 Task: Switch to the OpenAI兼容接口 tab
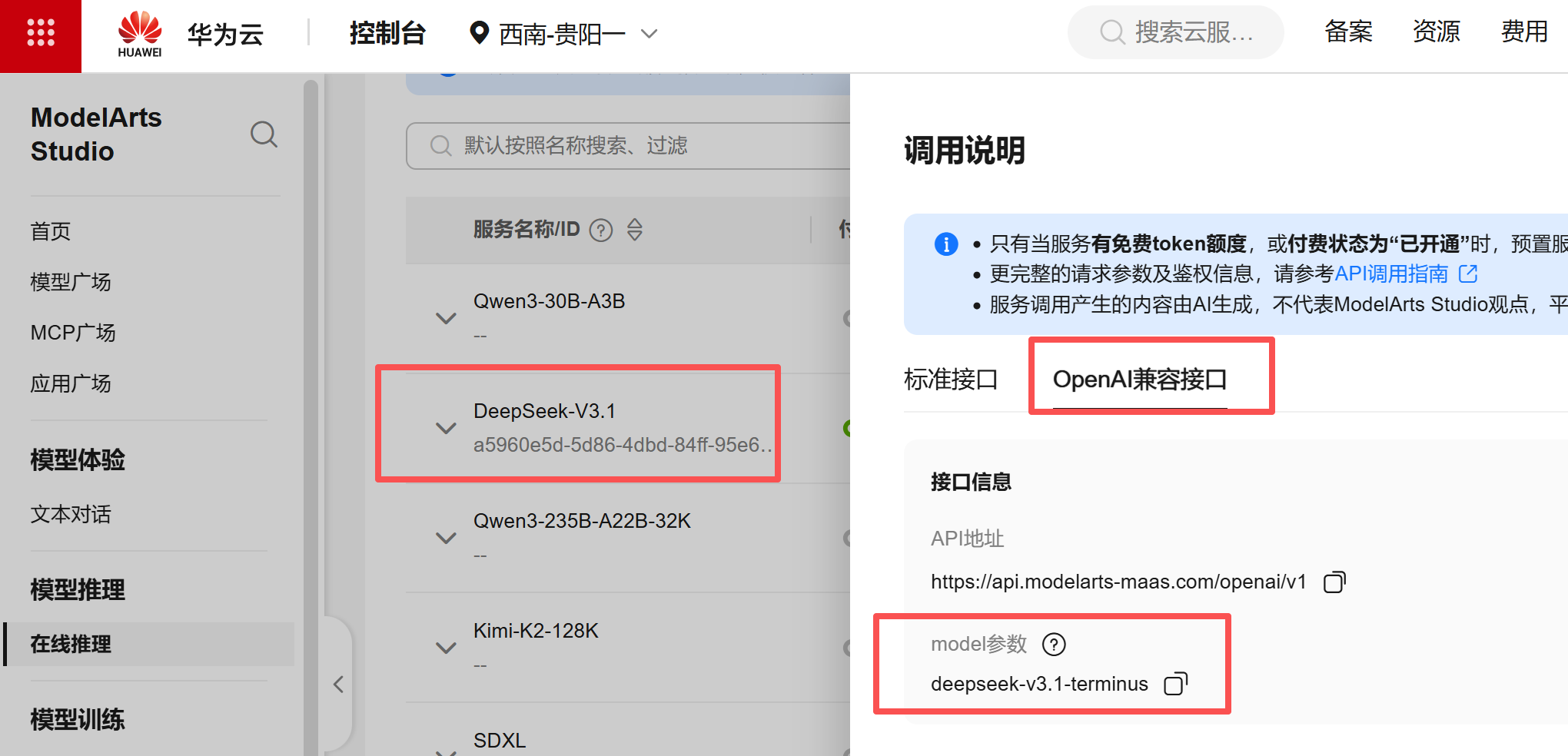(1140, 379)
